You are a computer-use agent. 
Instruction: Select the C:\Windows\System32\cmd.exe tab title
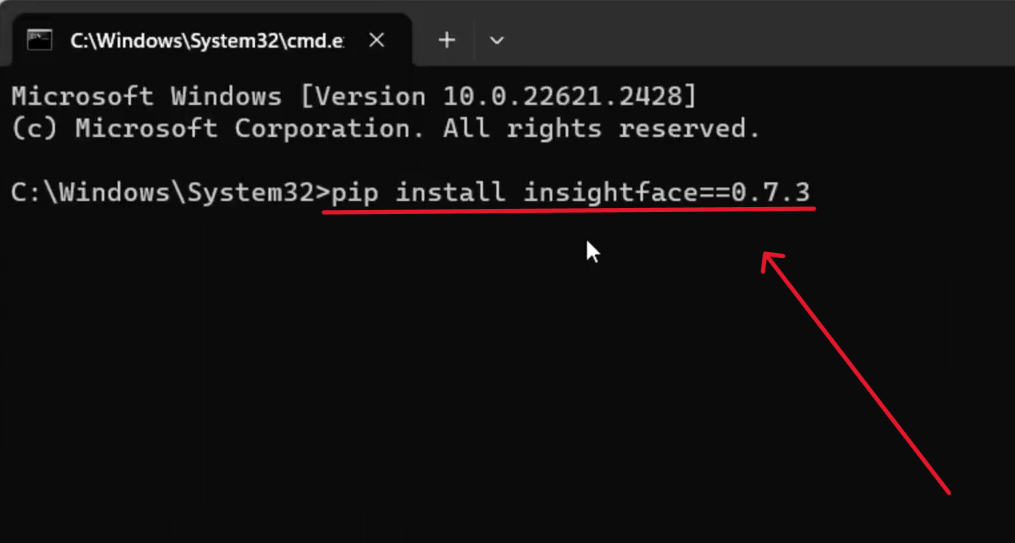[207, 41]
